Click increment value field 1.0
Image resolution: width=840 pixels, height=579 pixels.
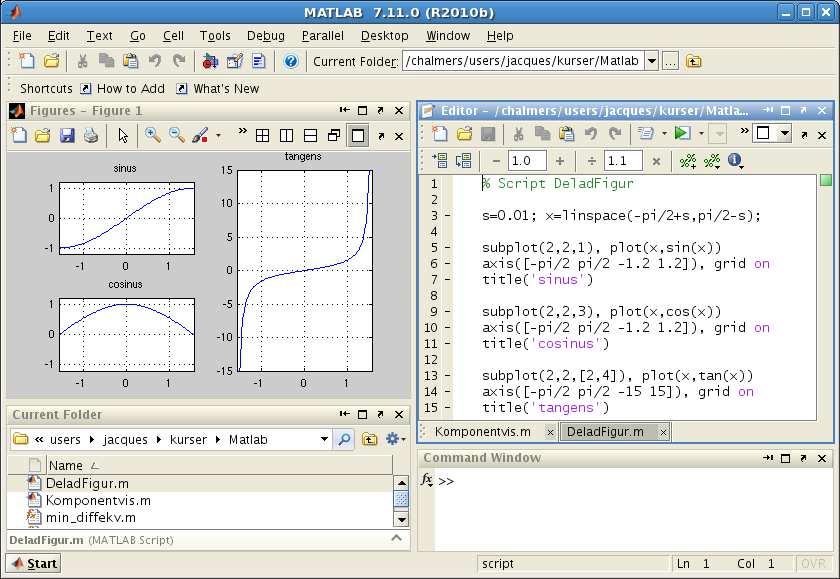(527, 161)
